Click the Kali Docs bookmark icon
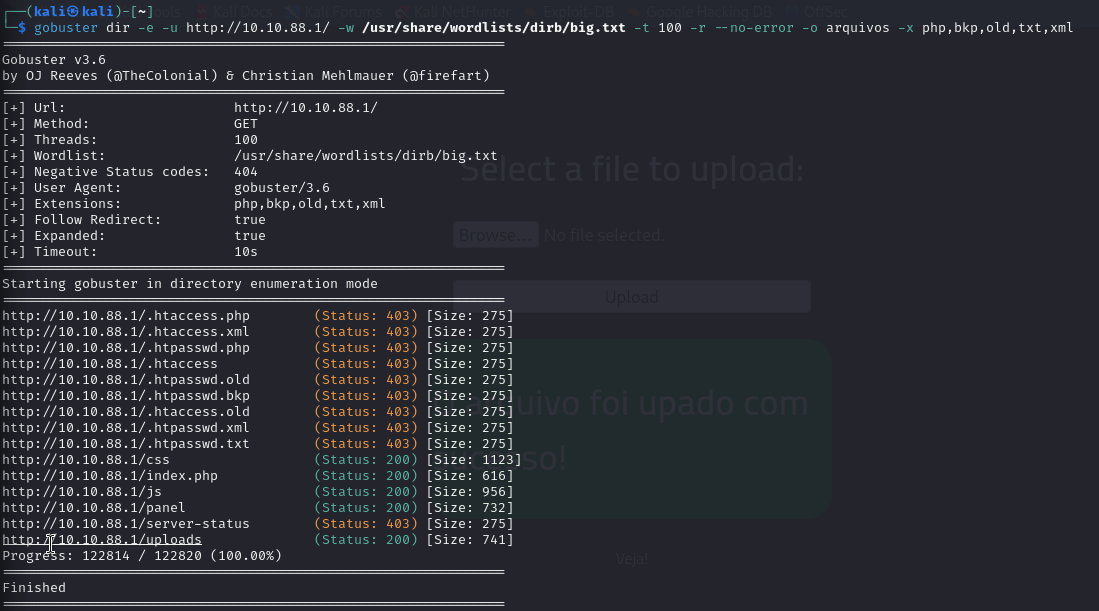 [202, 11]
